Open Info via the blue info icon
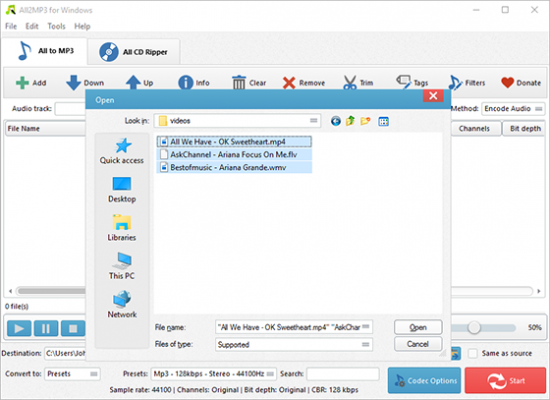Screen dimensions: 550x400 click(x=186, y=83)
